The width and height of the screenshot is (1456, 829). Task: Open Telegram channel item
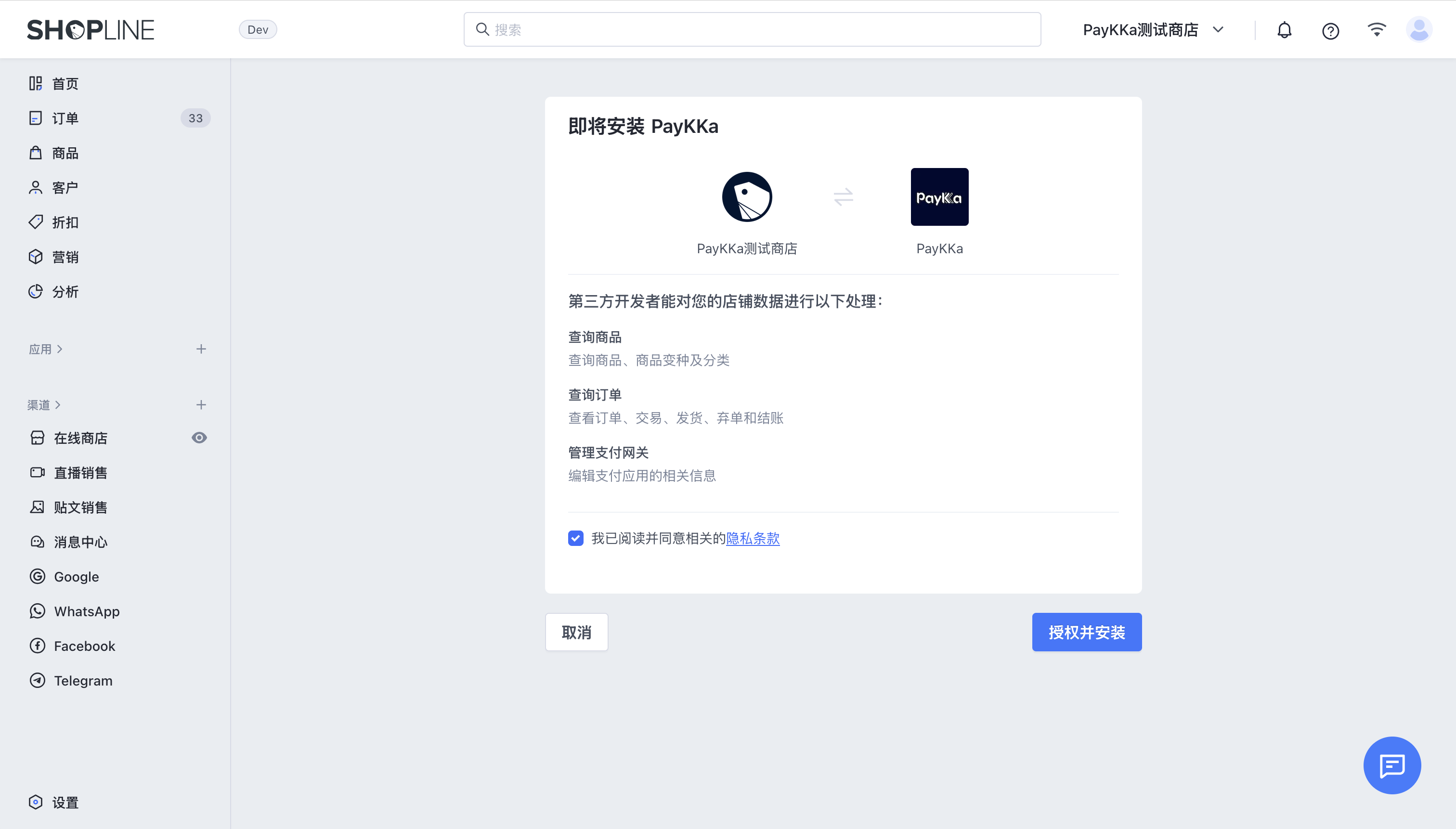83,680
